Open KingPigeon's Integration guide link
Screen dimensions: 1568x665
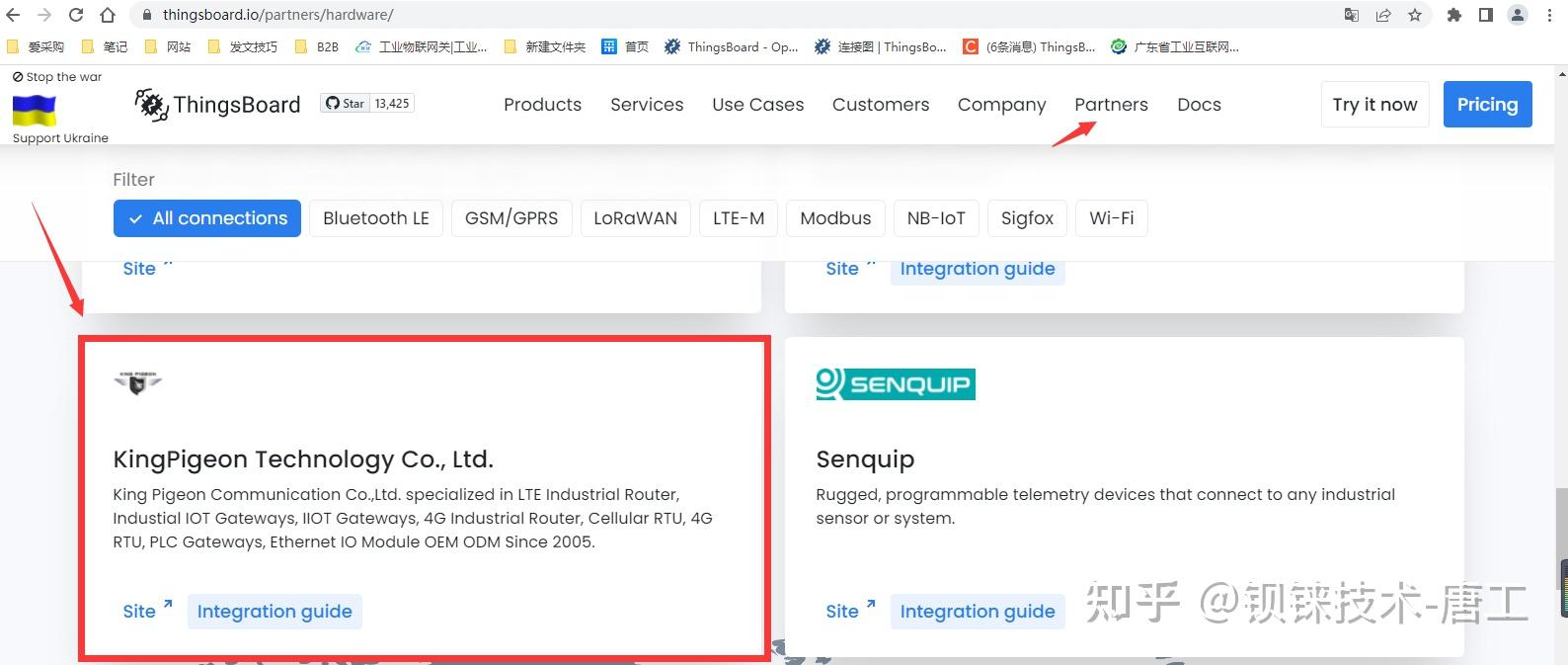point(274,611)
